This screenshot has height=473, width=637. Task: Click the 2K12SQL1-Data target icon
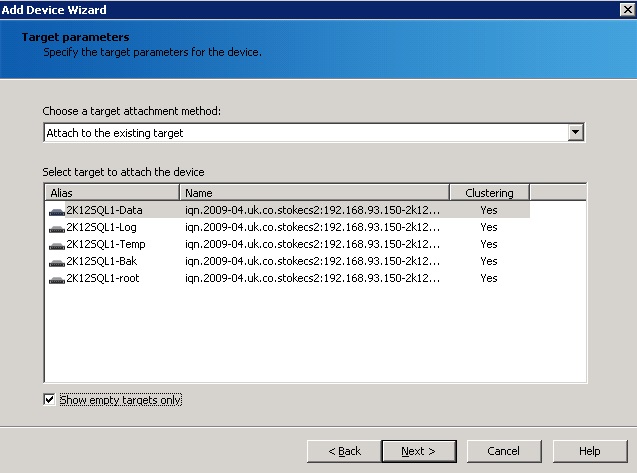click(x=56, y=211)
